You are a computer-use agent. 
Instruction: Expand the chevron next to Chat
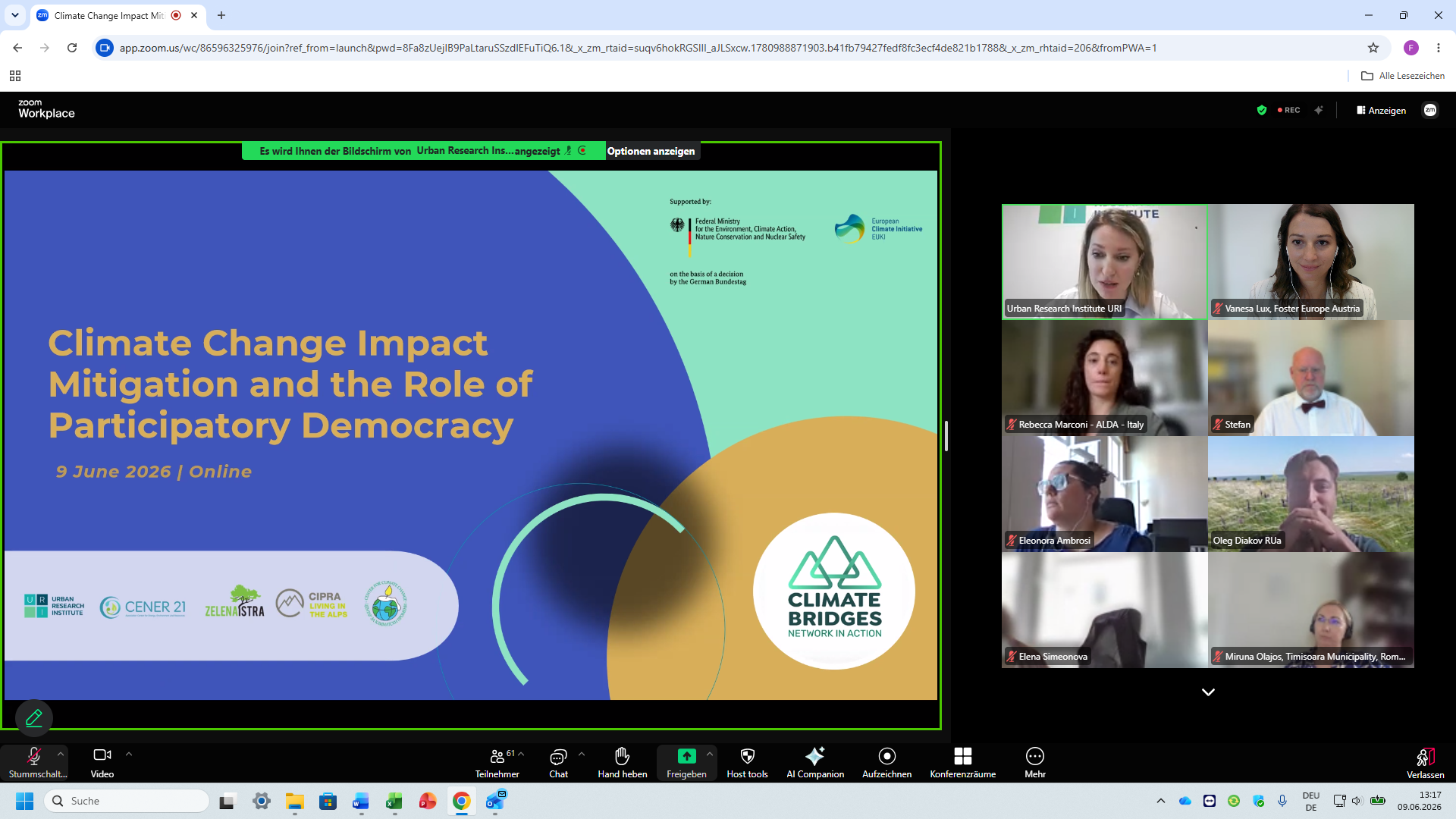(582, 754)
